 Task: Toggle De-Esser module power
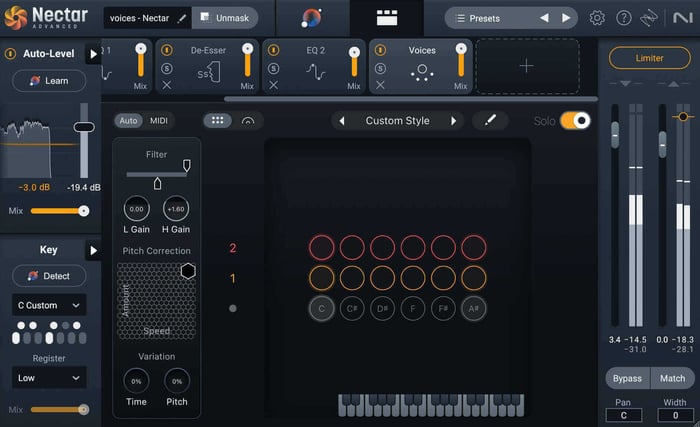click(167, 50)
